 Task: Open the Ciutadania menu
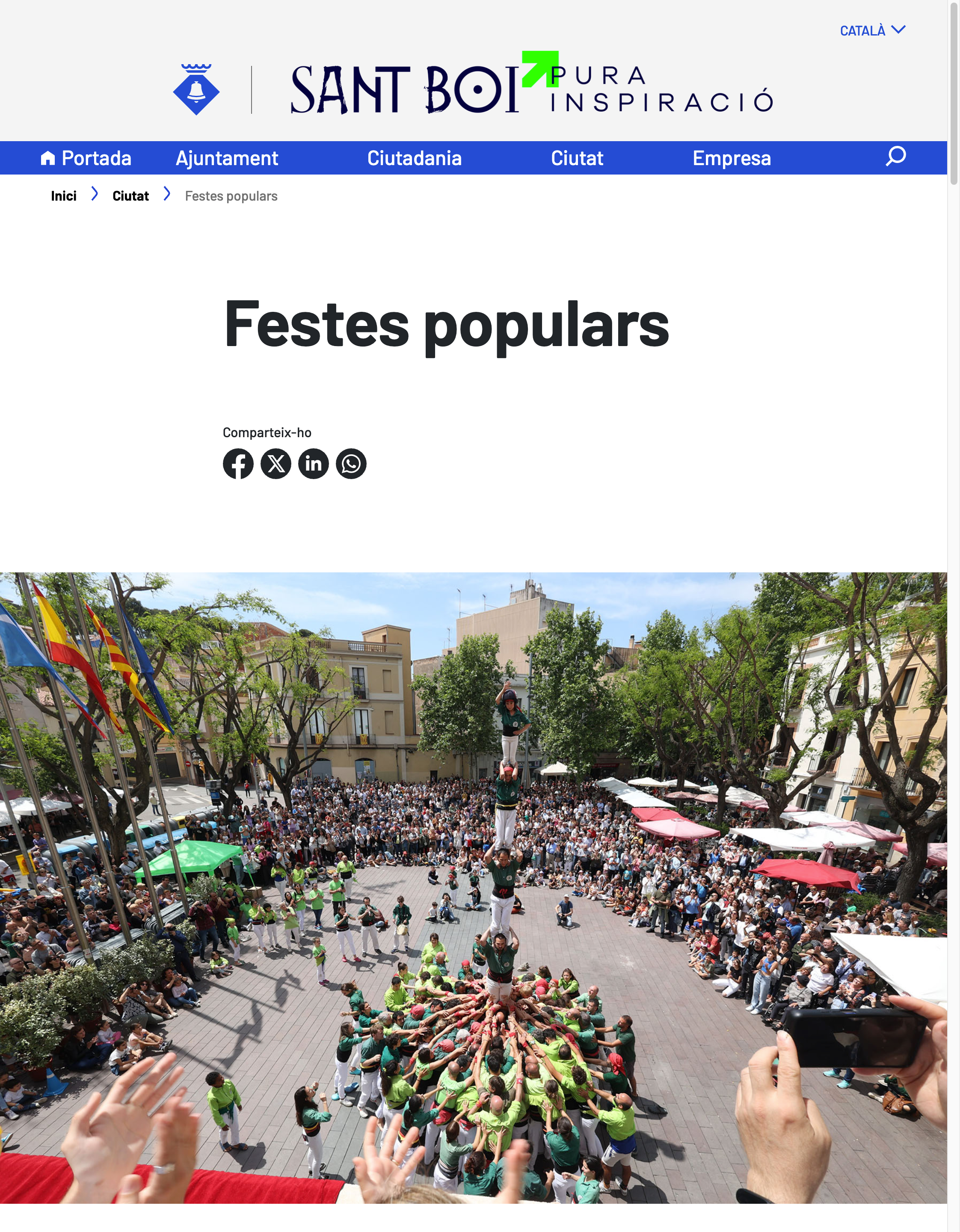point(415,159)
